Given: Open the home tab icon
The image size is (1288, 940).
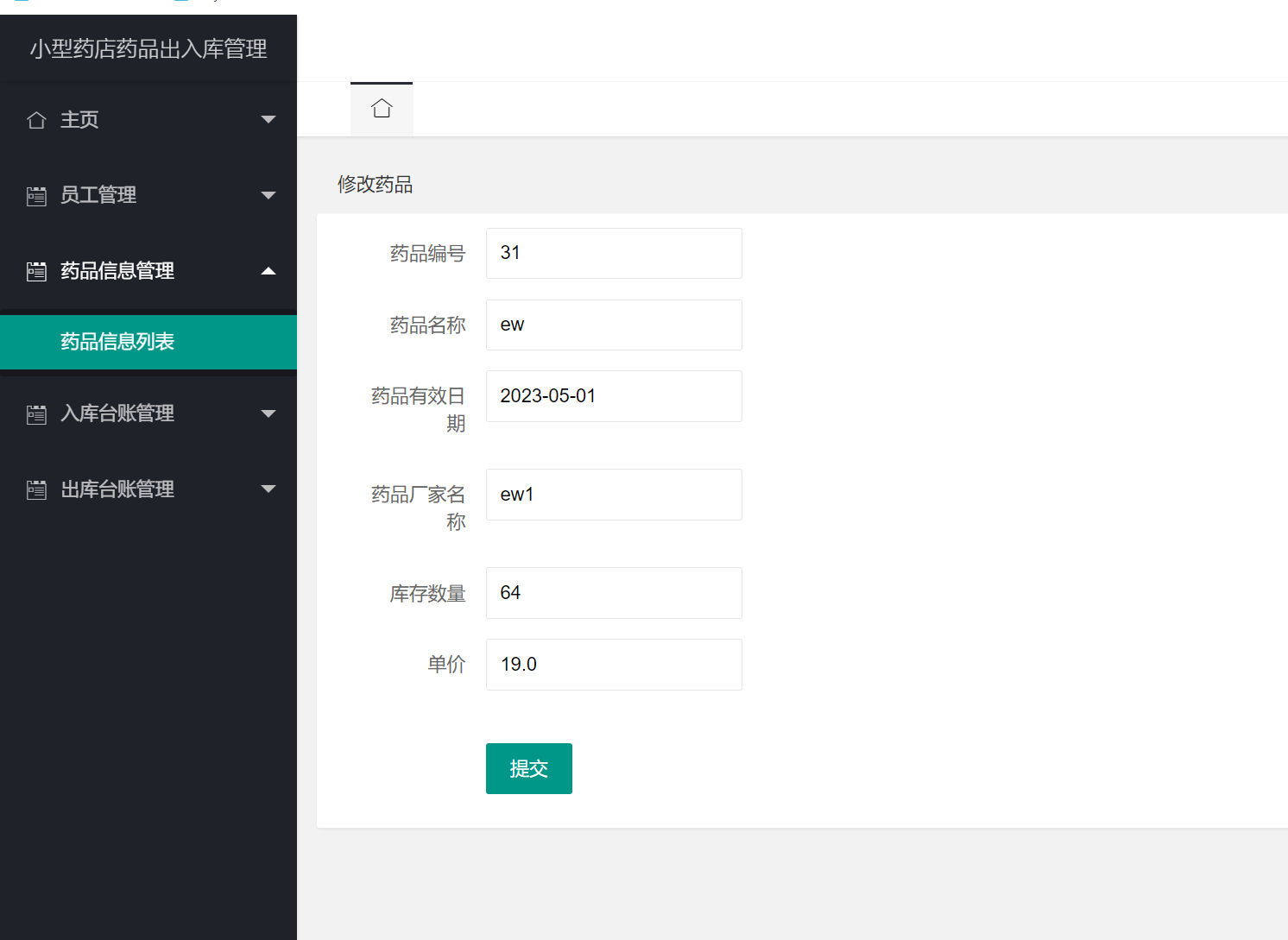Looking at the screenshot, I should (382, 109).
